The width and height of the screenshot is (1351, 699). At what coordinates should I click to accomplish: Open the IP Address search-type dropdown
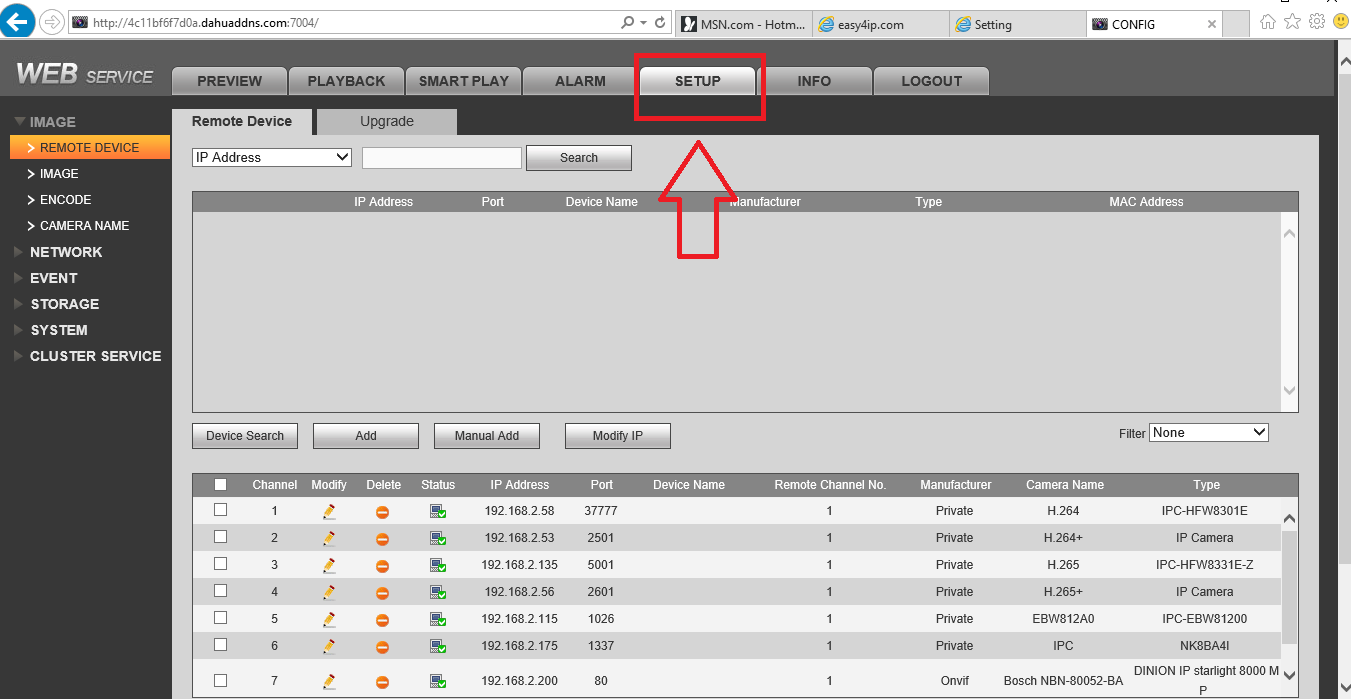tap(272, 157)
